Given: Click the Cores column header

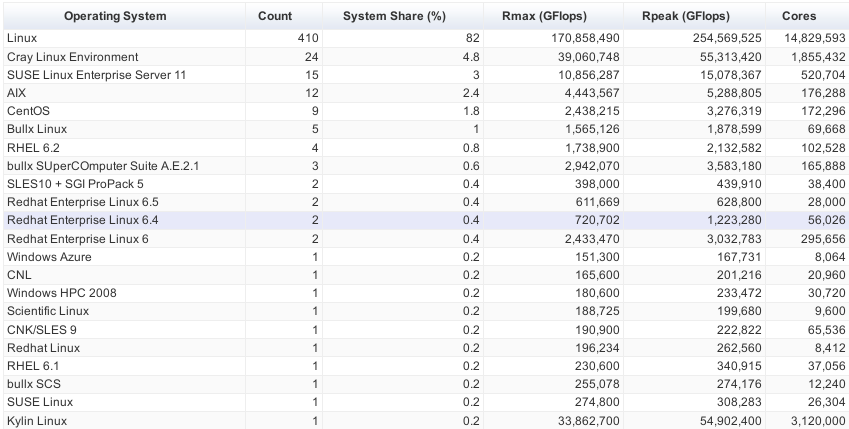Looking at the screenshot, I should (x=807, y=16).
